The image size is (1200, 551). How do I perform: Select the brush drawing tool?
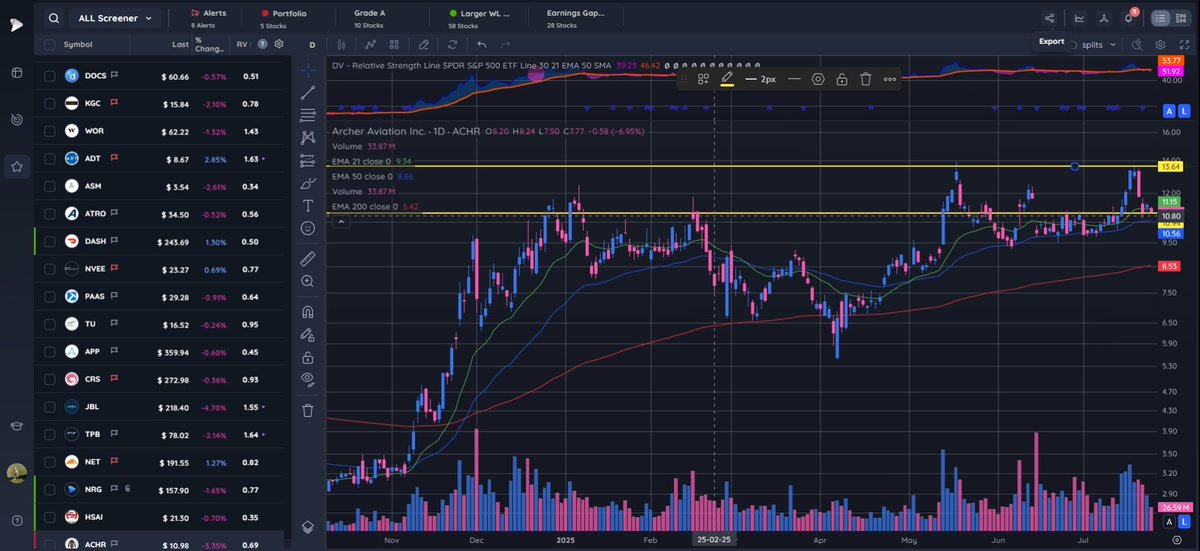coord(308,183)
